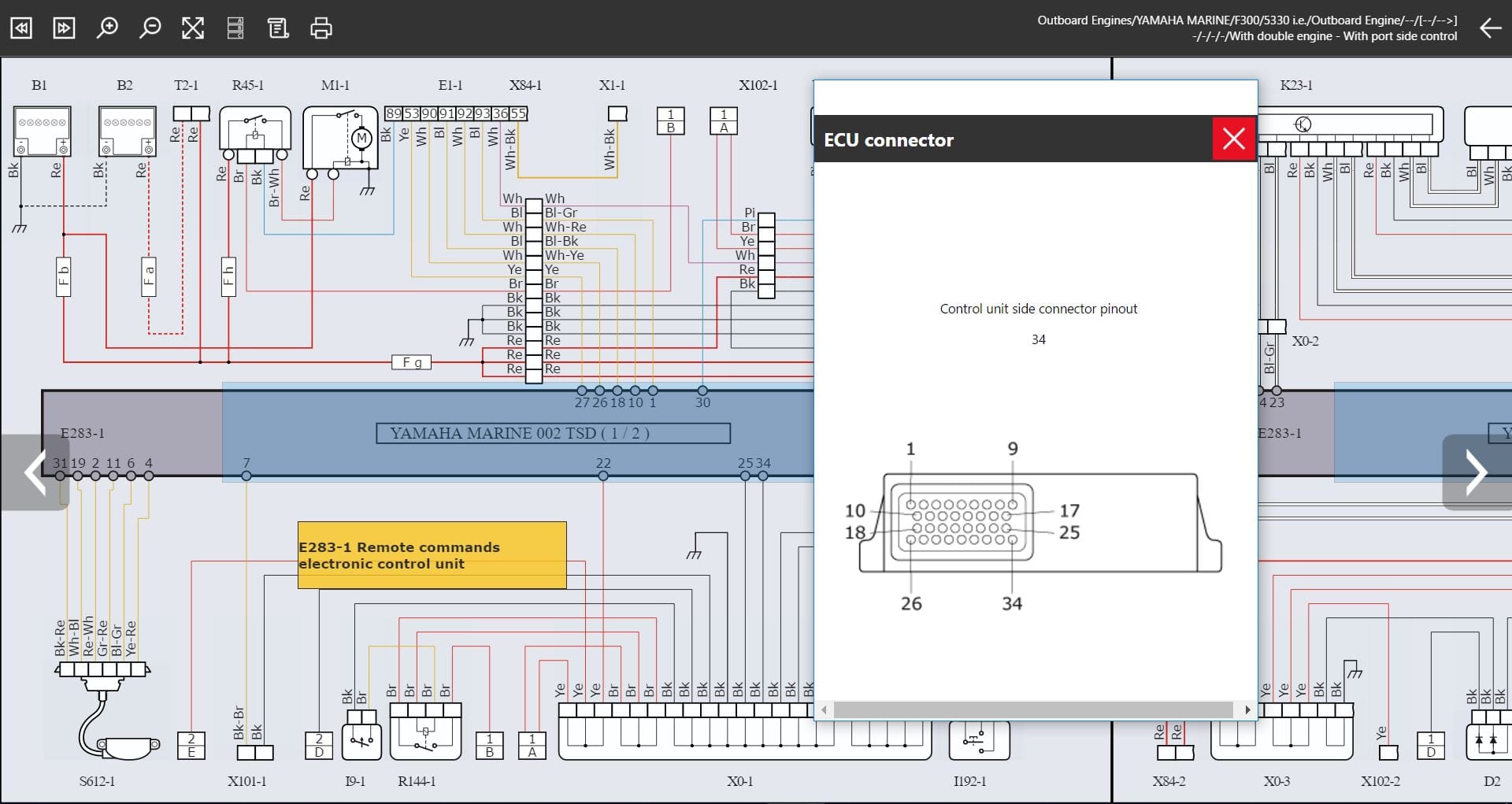This screenshot has height=804, width=1512.
Task: Click right arrow of popup scrollbar
Action: 1247,710
